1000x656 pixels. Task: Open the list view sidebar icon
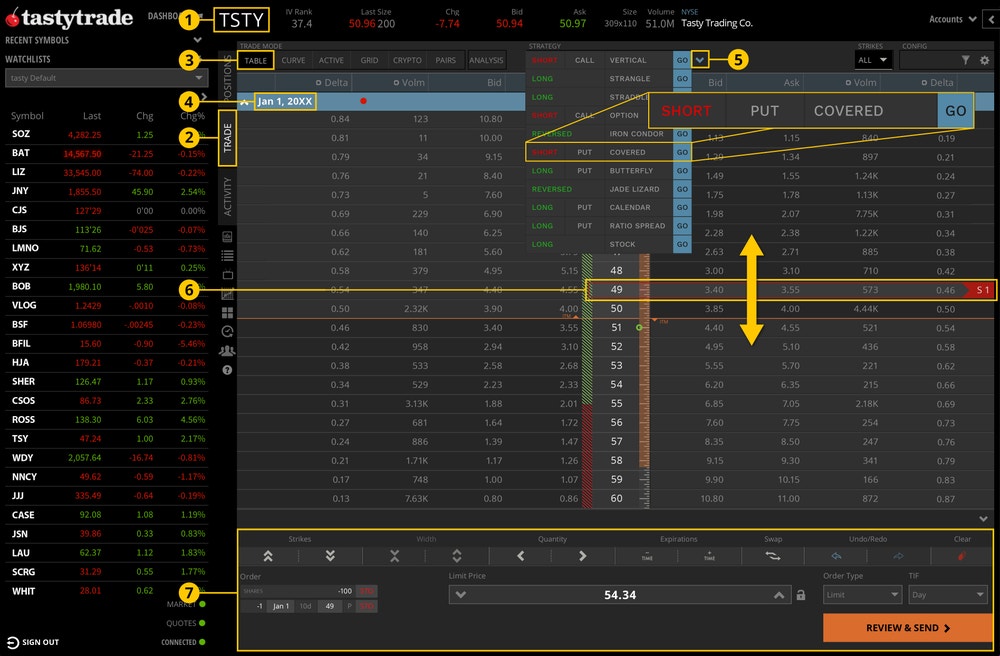(227, 256)
